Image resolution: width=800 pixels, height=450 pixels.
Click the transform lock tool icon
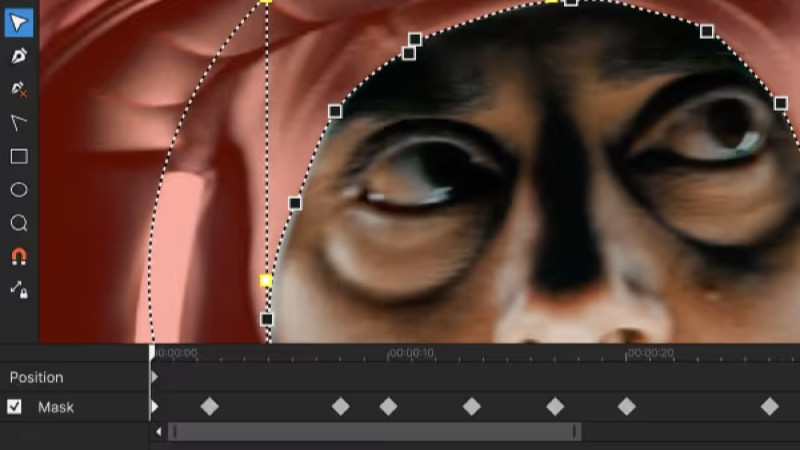click(19, 289)
